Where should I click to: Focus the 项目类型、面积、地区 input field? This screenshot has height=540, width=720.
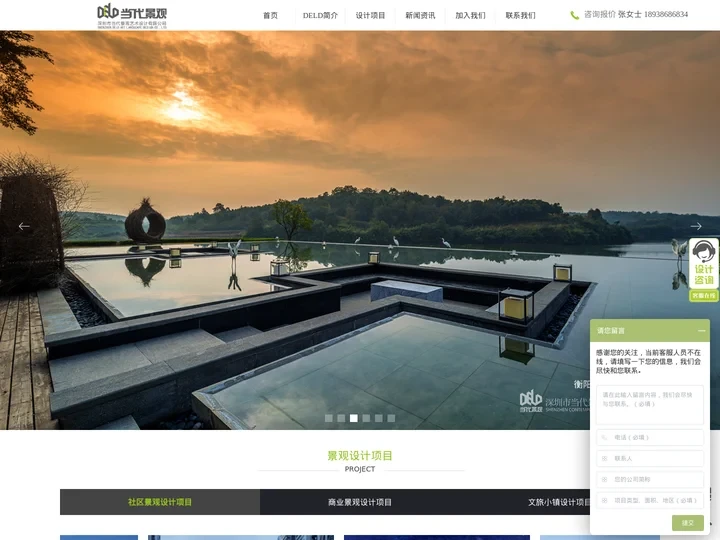pyautogui.click(x=650, y=501)
